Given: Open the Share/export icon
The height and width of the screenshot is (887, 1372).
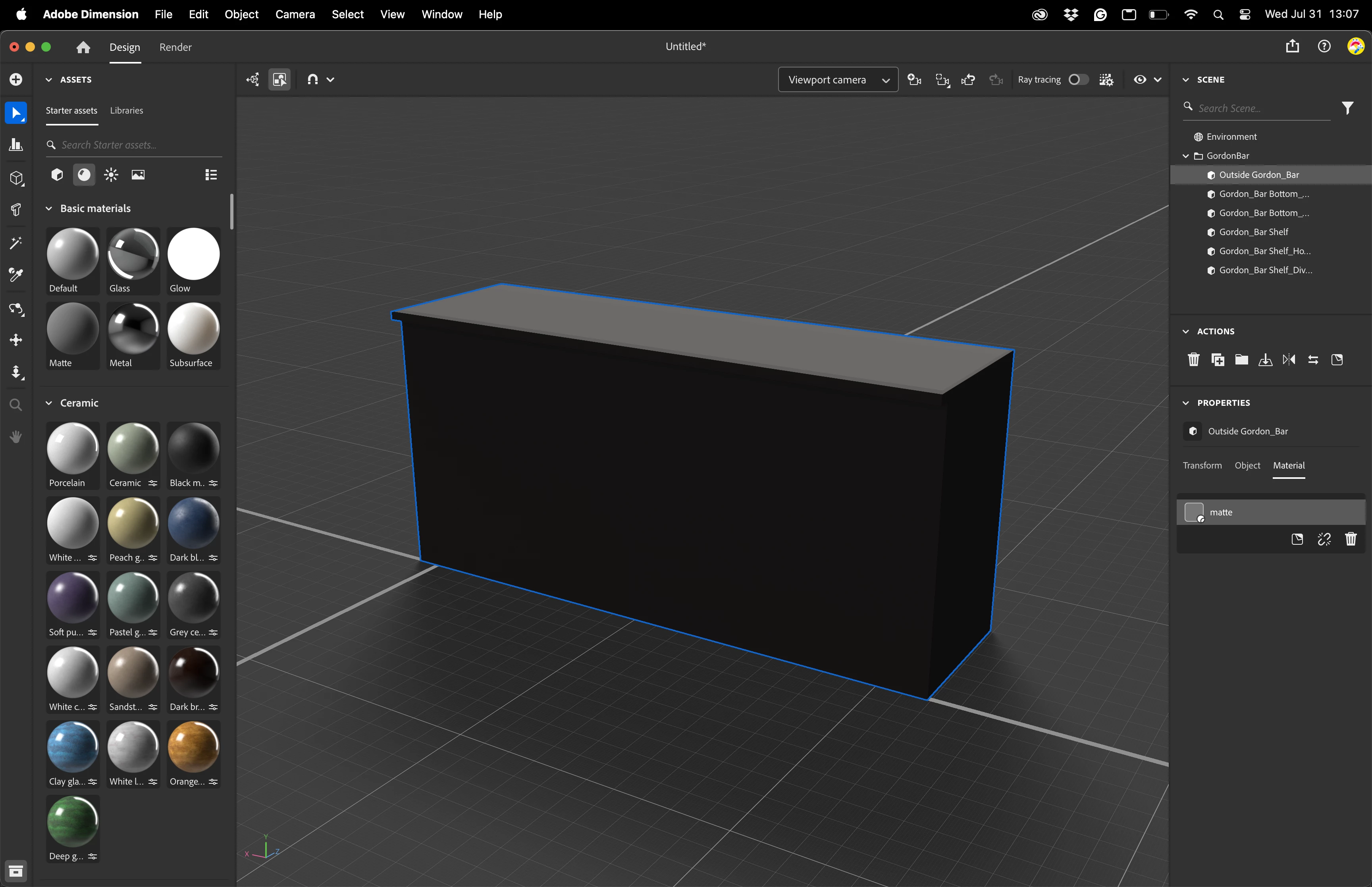Looking at the screenshot, I should coord(1292,47).
